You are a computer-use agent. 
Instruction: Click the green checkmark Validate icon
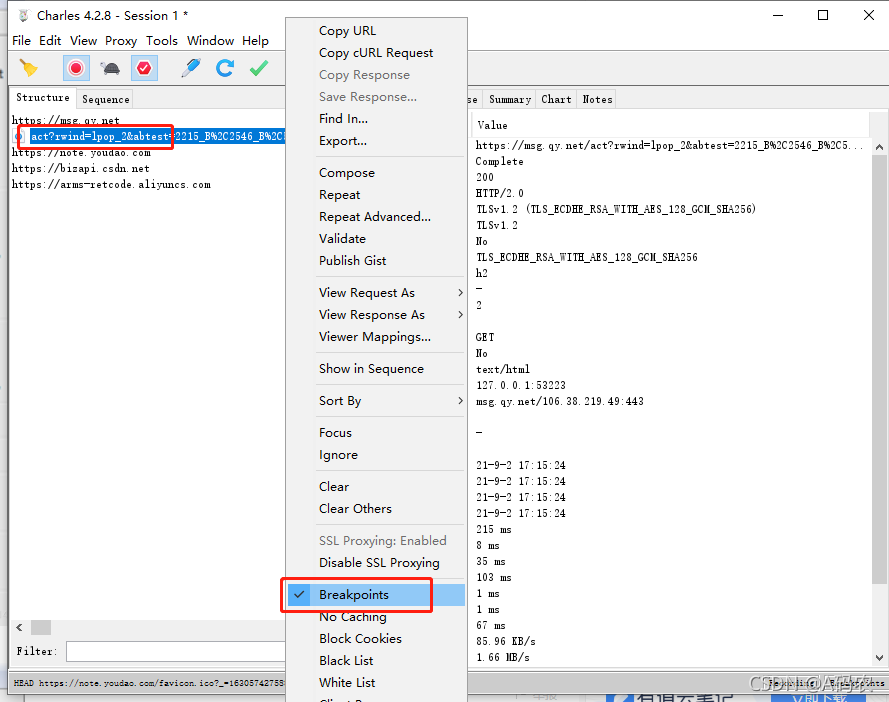259,69
